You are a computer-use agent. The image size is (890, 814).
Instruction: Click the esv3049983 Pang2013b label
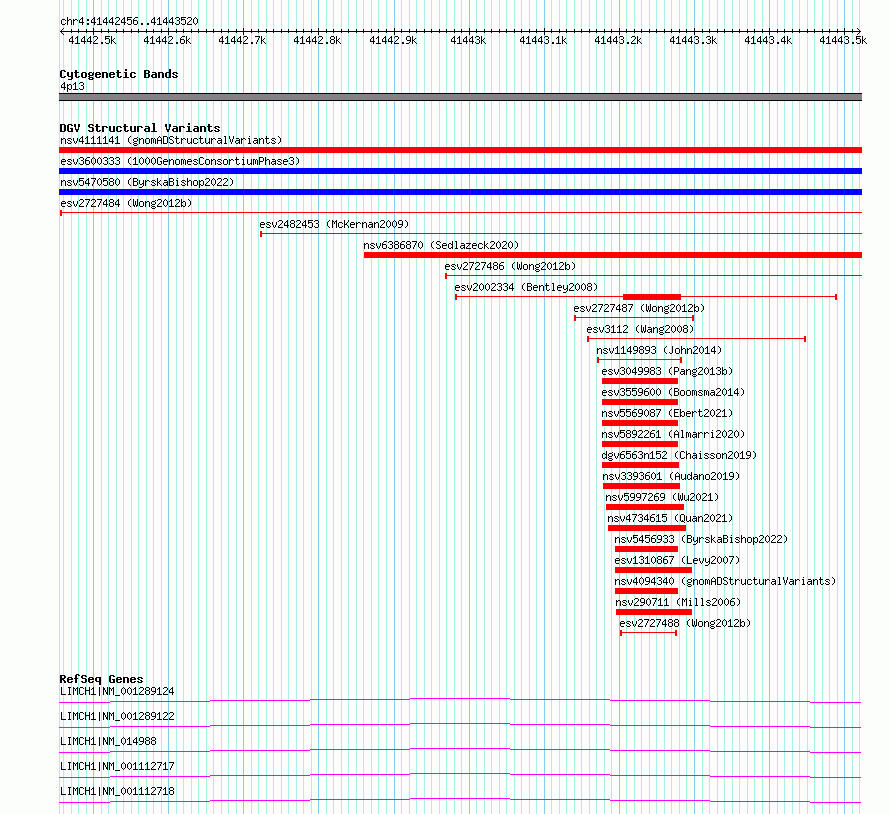click(667, 371)
